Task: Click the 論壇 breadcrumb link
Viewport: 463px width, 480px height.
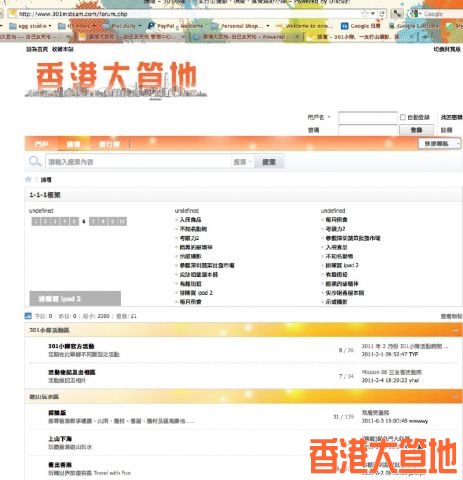Action: (x=46, y=180)
